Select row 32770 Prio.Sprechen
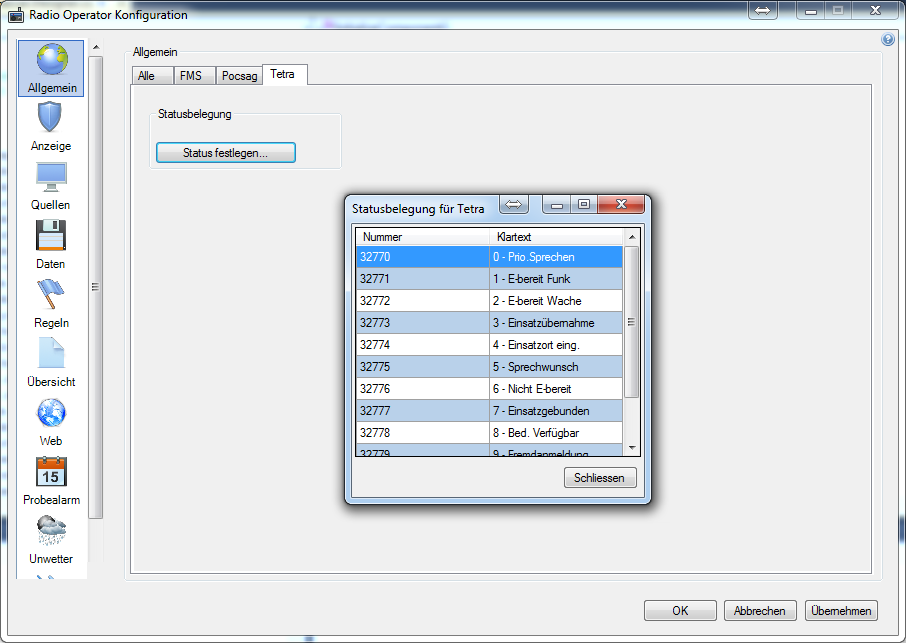 [x=489, y=257]
